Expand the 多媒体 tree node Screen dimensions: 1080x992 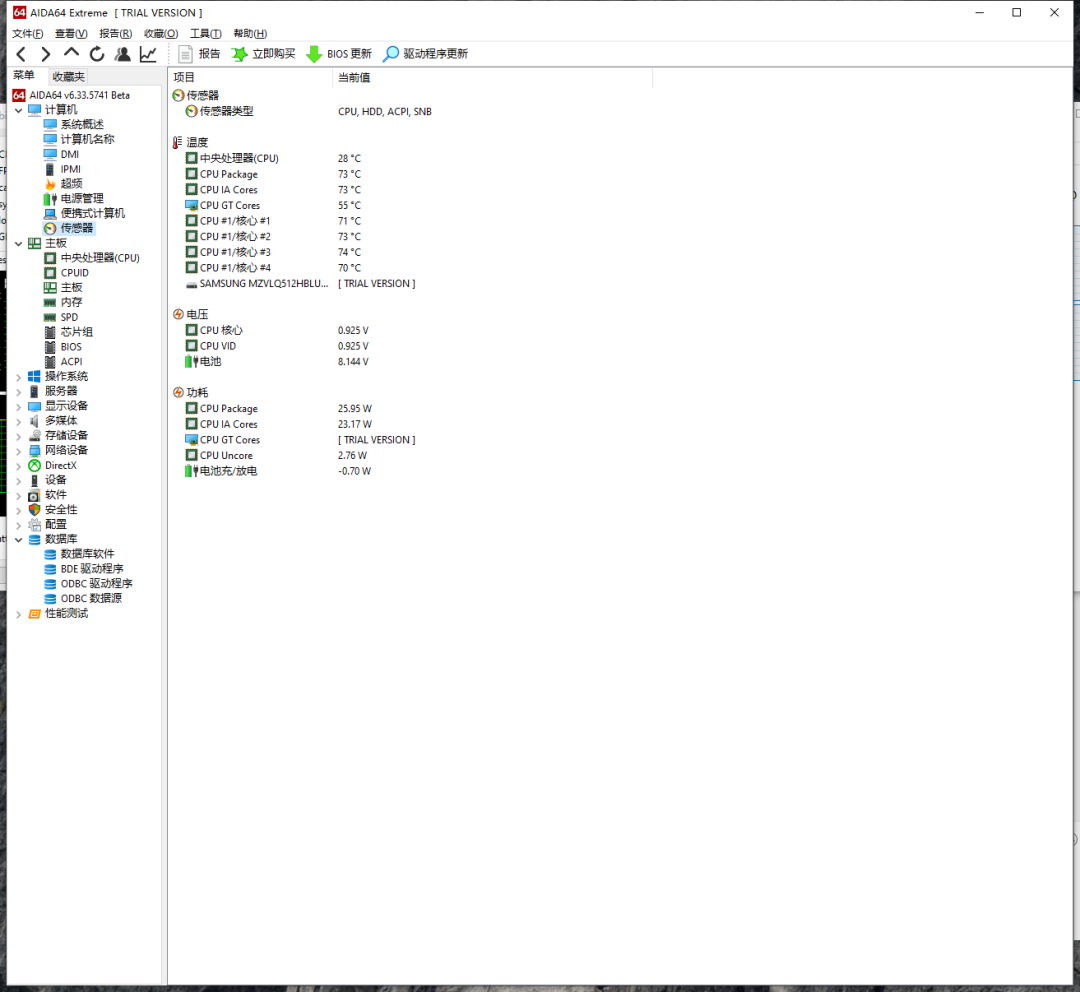19,422
